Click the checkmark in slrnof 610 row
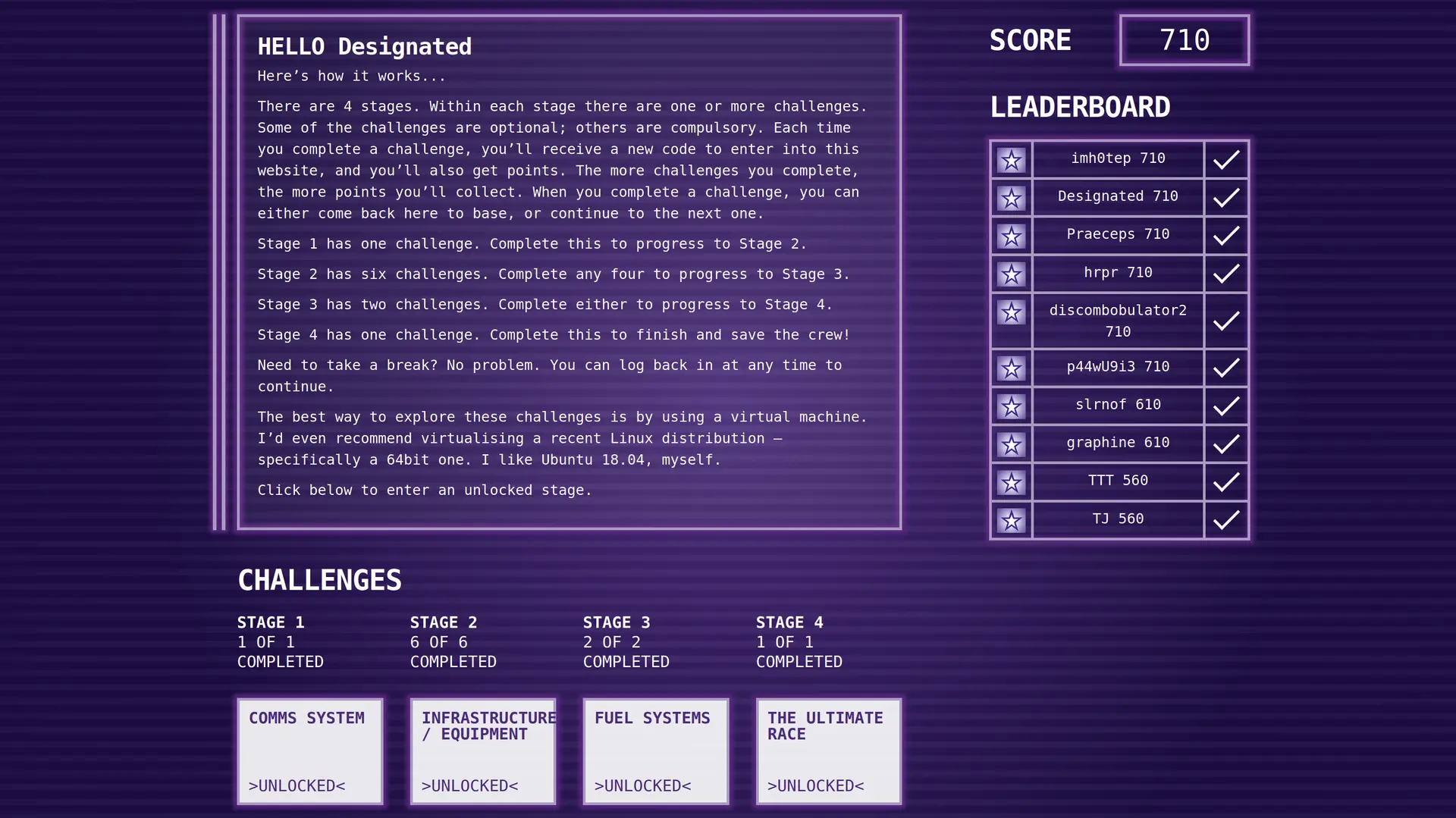Screen dimensions: 1456x818 (x=1226, y=406)
